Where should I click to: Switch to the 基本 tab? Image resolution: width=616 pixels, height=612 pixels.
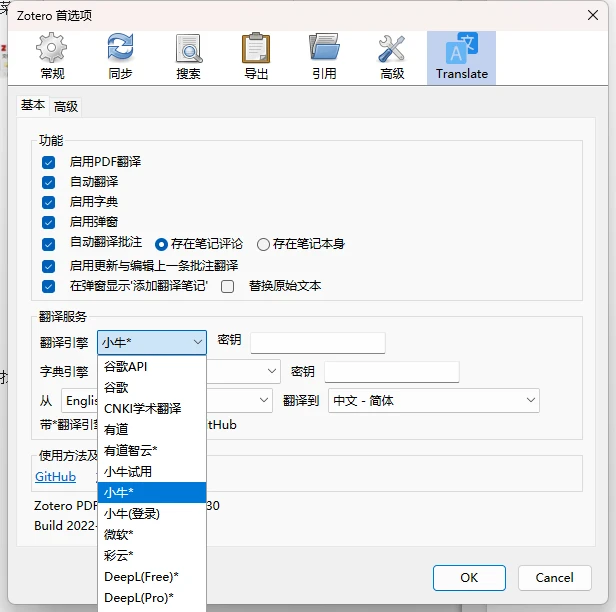click(x=33, y=105)
